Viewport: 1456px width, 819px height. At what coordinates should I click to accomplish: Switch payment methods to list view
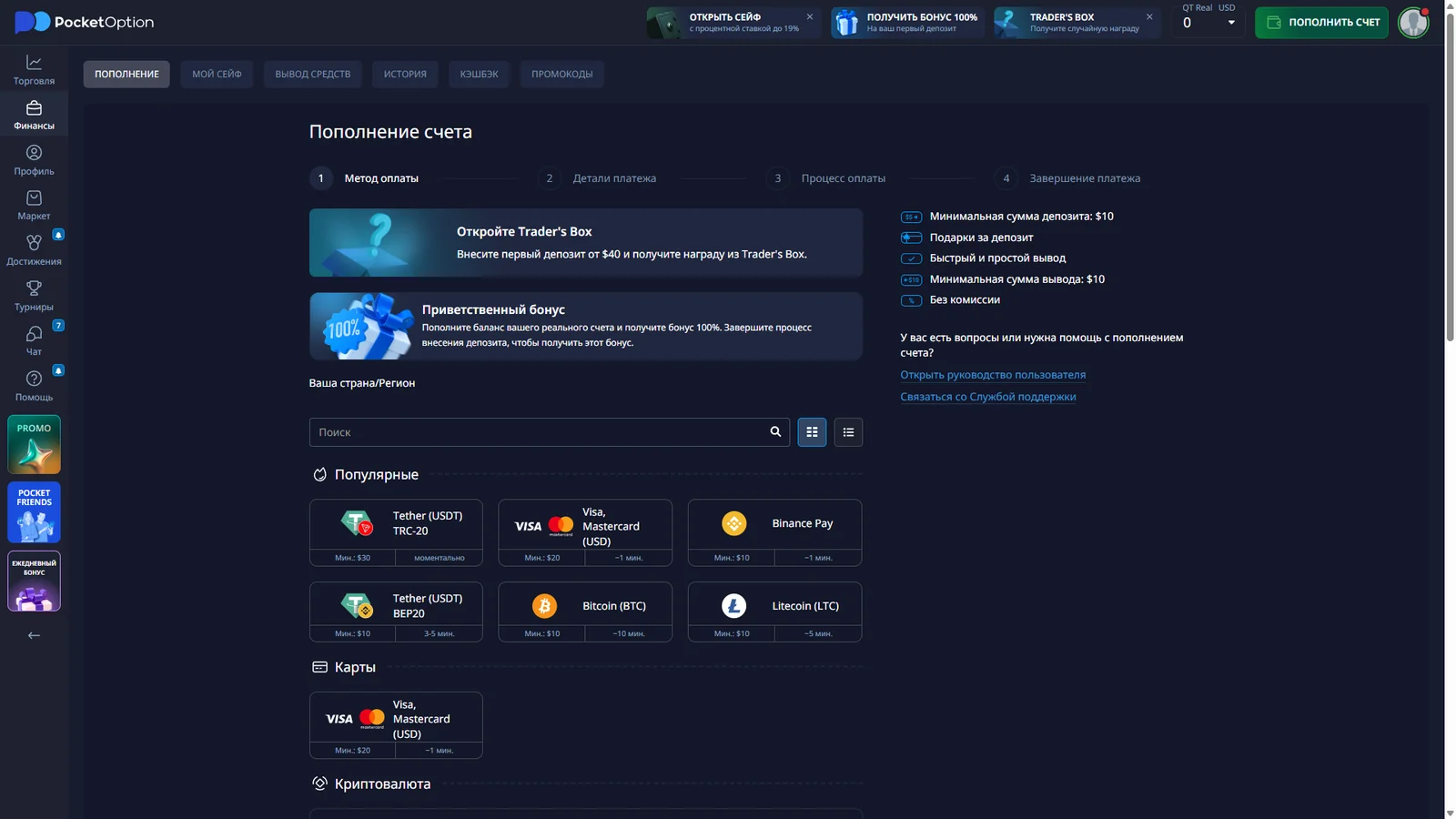pos(848,432)
